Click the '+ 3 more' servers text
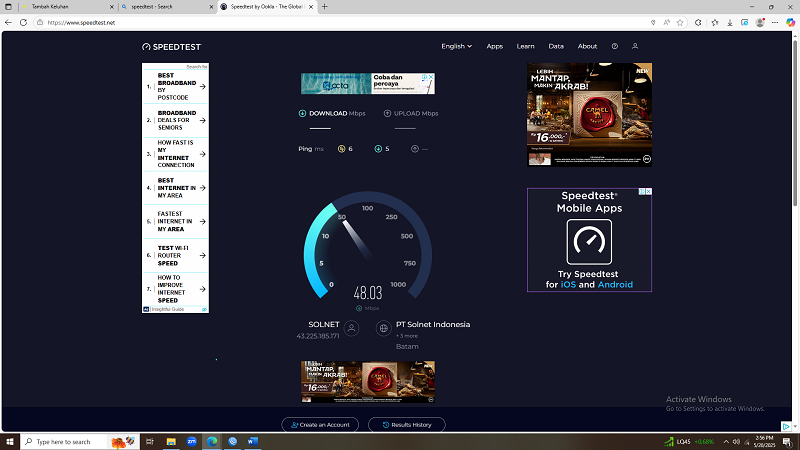800x450 pixels. [407, 336]
